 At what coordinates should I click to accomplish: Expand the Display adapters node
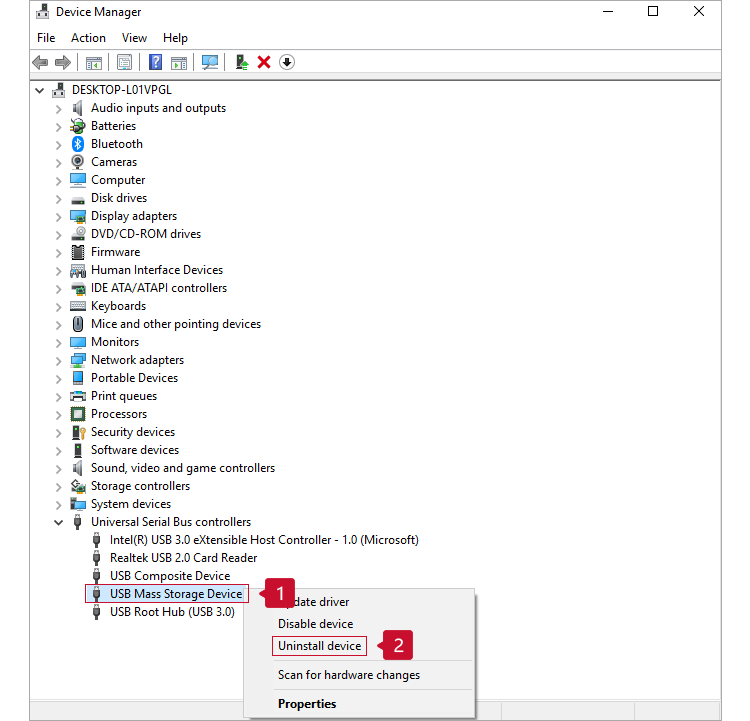coord(59,216)
